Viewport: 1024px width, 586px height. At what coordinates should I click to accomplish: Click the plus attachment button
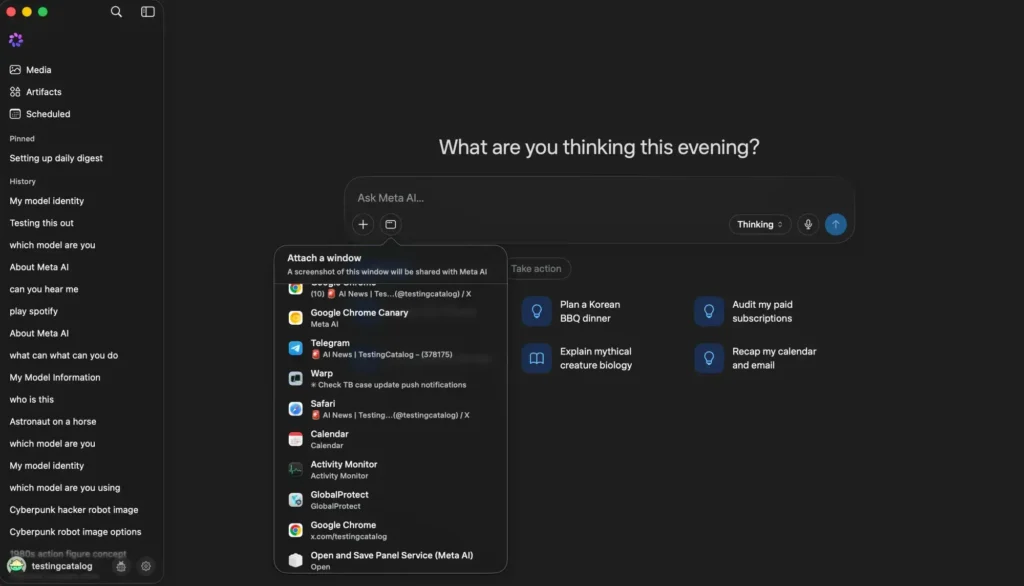point(363,225)
